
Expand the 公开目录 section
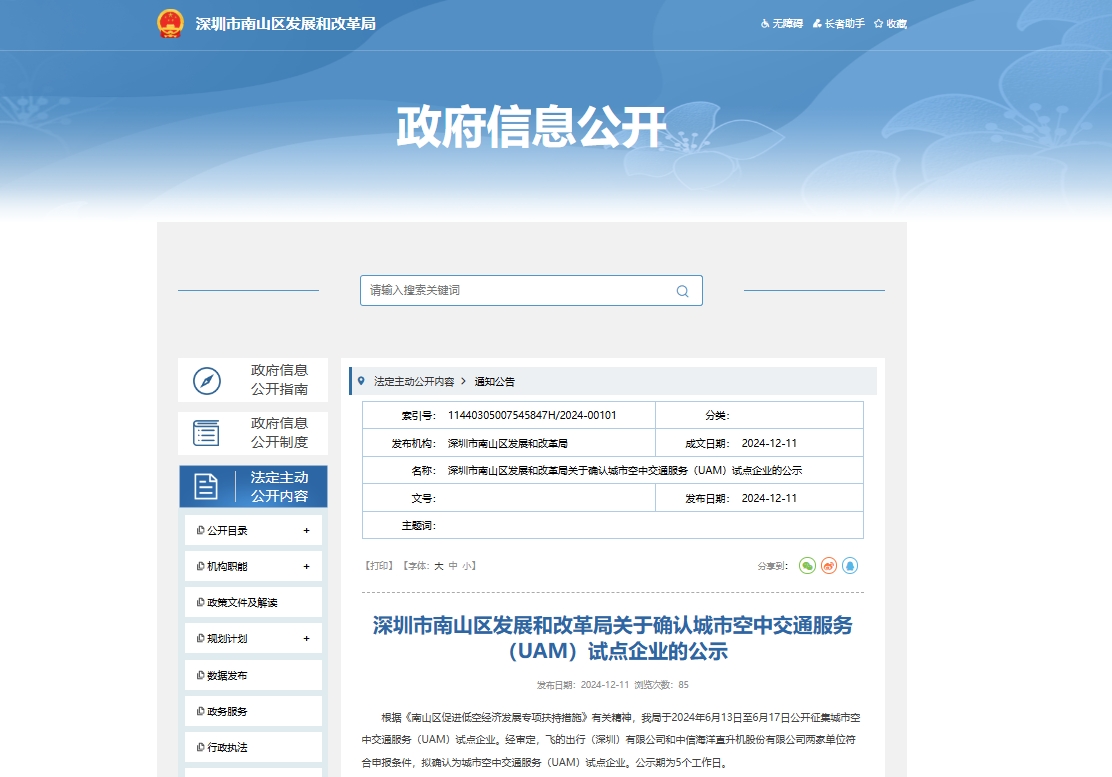coord(252,529)
